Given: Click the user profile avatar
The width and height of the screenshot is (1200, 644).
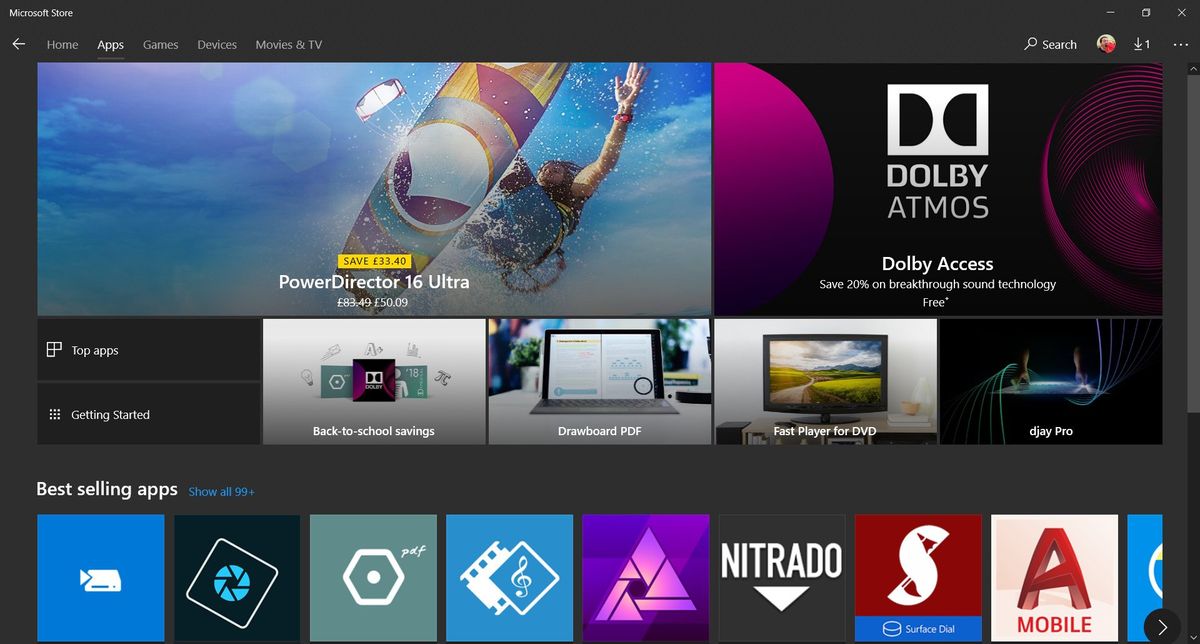Looking at the screenshot, I should (1106, 44).
